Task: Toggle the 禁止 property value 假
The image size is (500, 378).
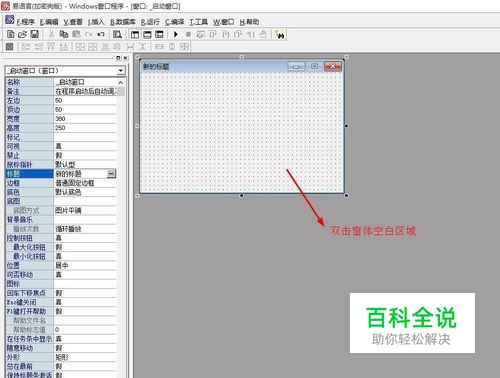Action: click(85, 155)
